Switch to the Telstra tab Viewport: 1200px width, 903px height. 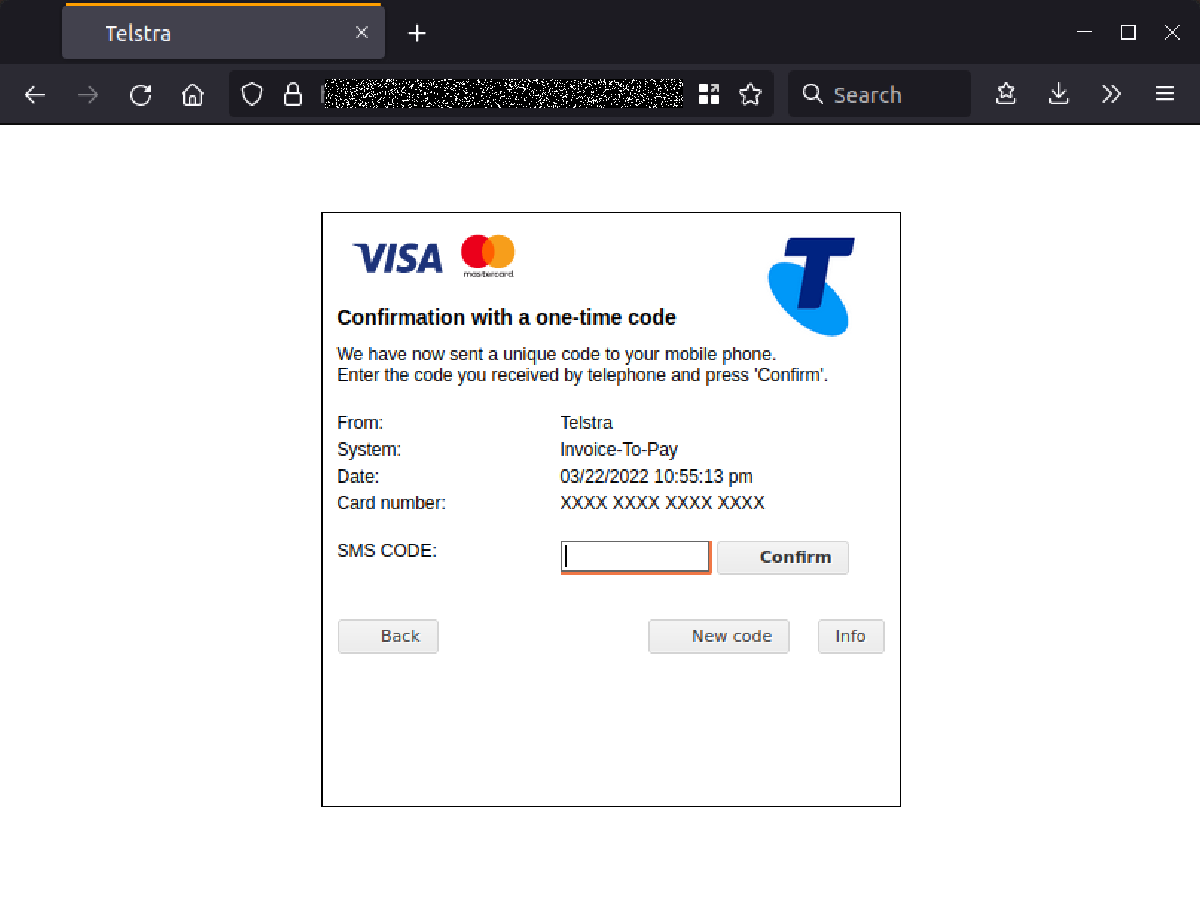pyautogui.click(x=200, y=32)
